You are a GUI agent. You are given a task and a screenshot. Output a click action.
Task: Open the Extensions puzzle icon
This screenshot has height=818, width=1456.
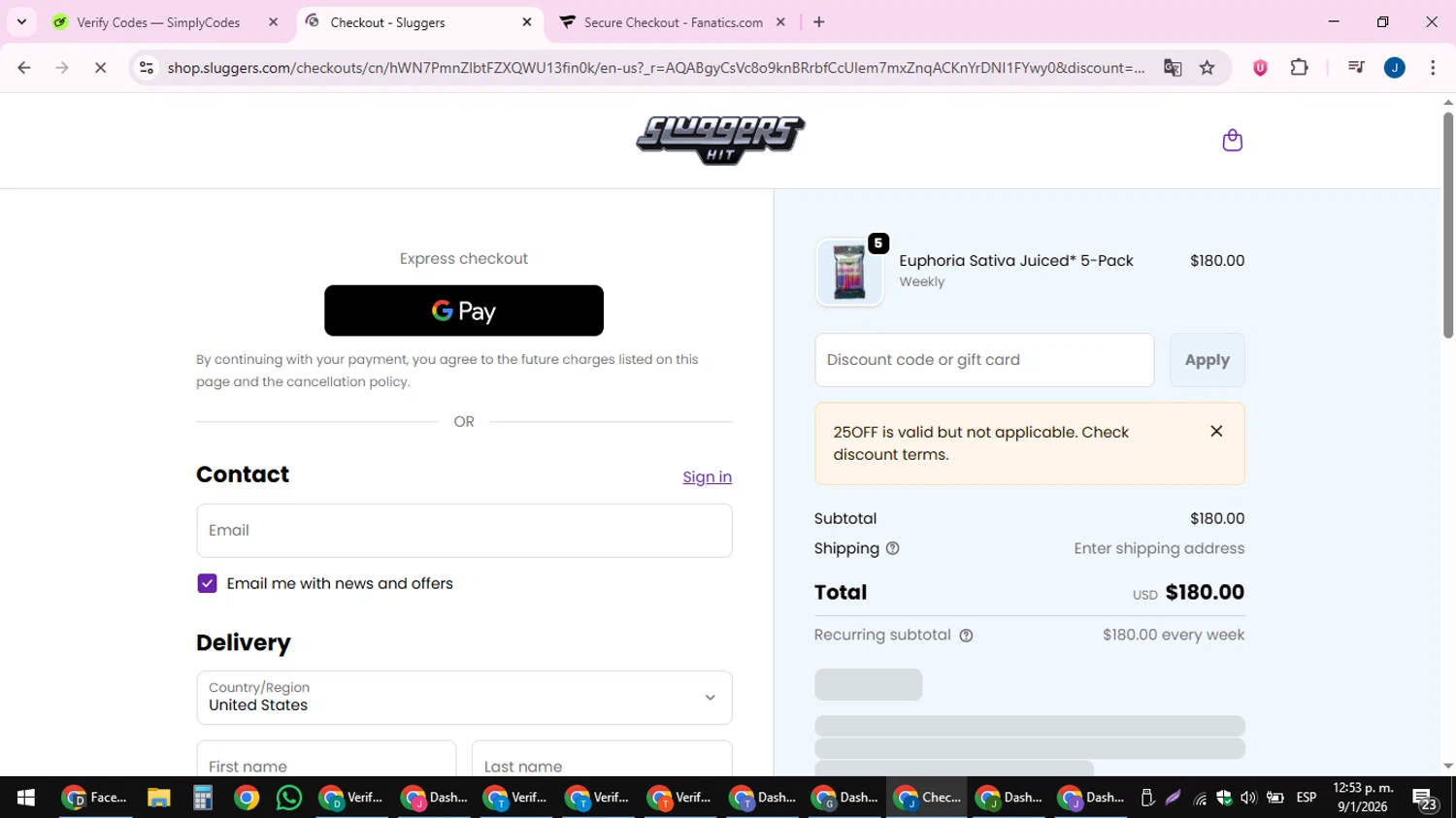pyautogui.click(x=1299, y=67)
